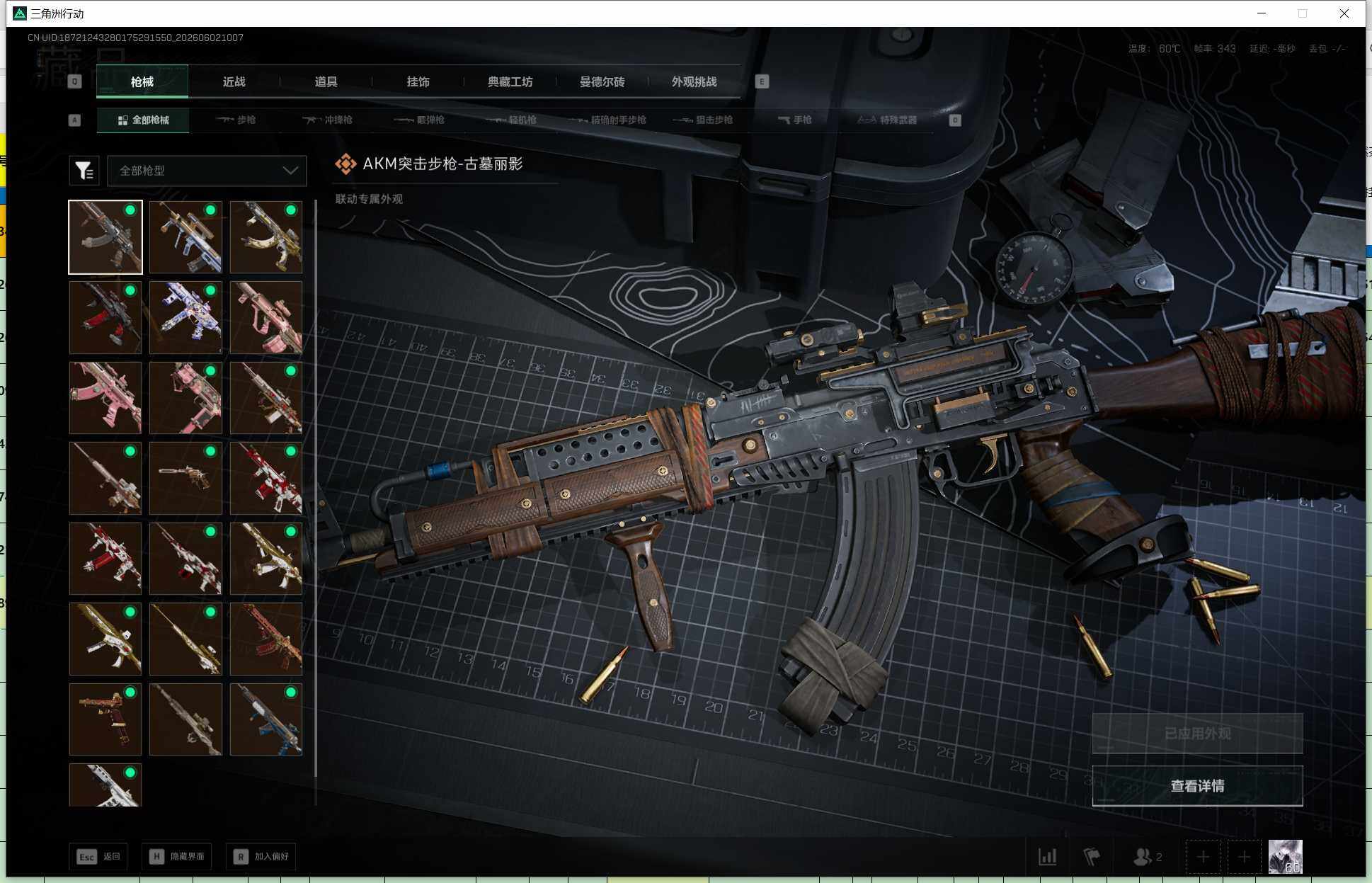Filter by 霰弹枪 category
1372x883 pixels.
(419, 120)
